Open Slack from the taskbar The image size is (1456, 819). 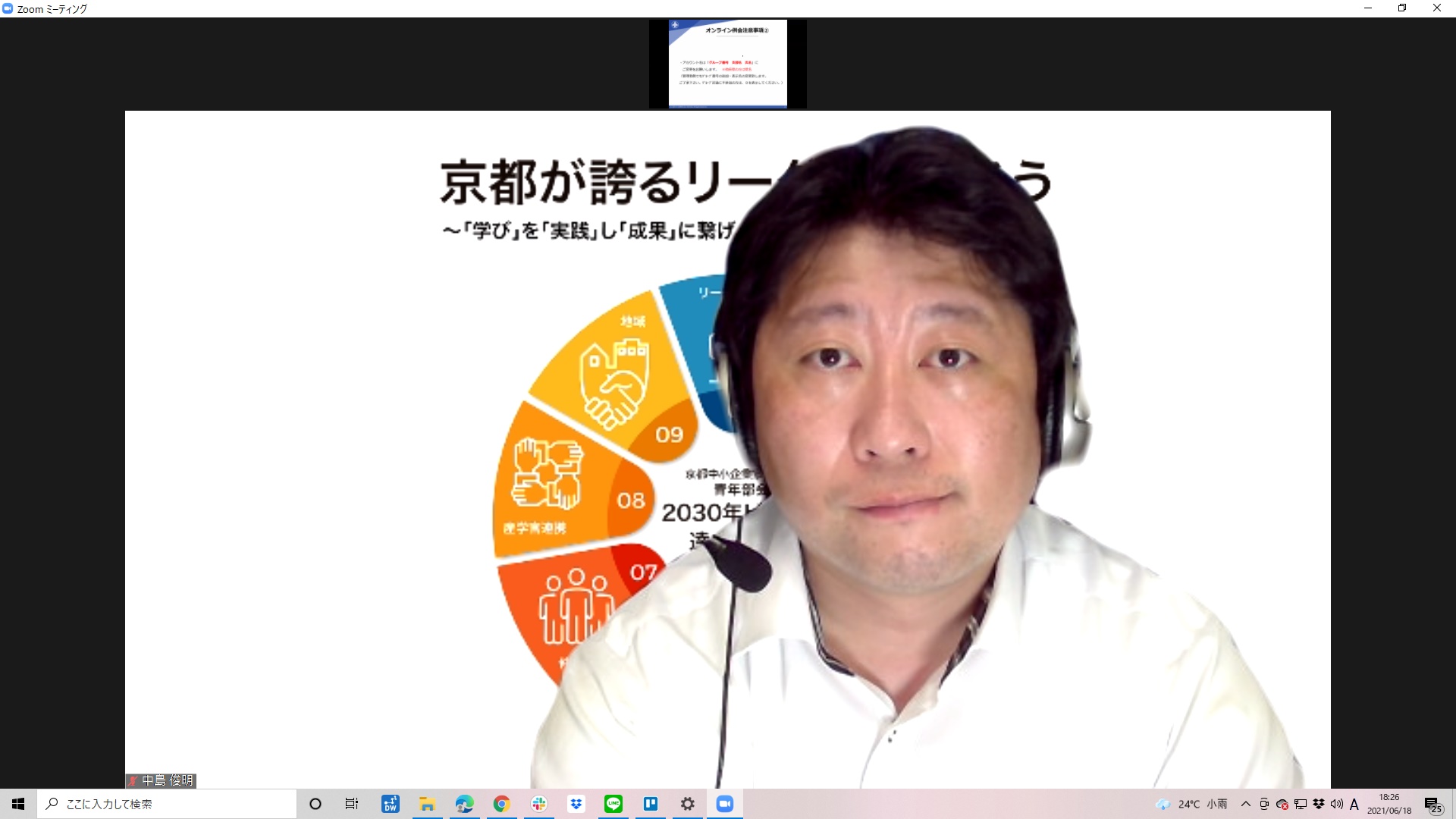(538, 804)
